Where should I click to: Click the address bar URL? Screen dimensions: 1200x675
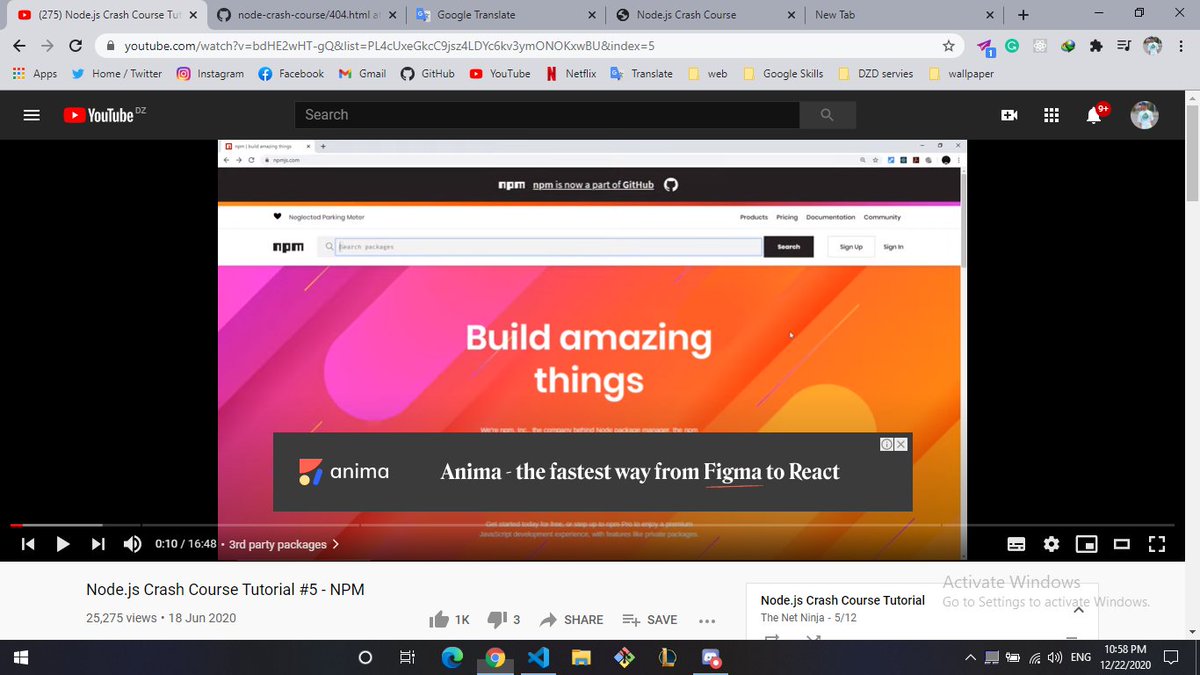[390, 46]
